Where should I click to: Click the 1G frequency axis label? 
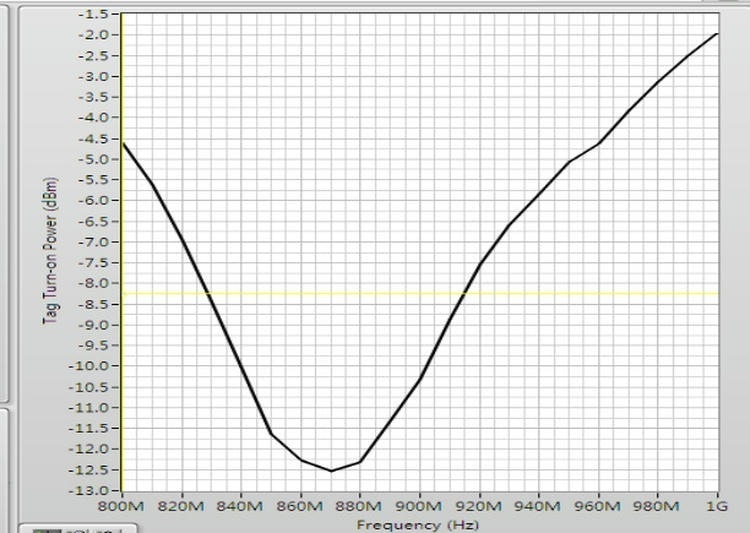pyautogui.click(x=717, y=506)
